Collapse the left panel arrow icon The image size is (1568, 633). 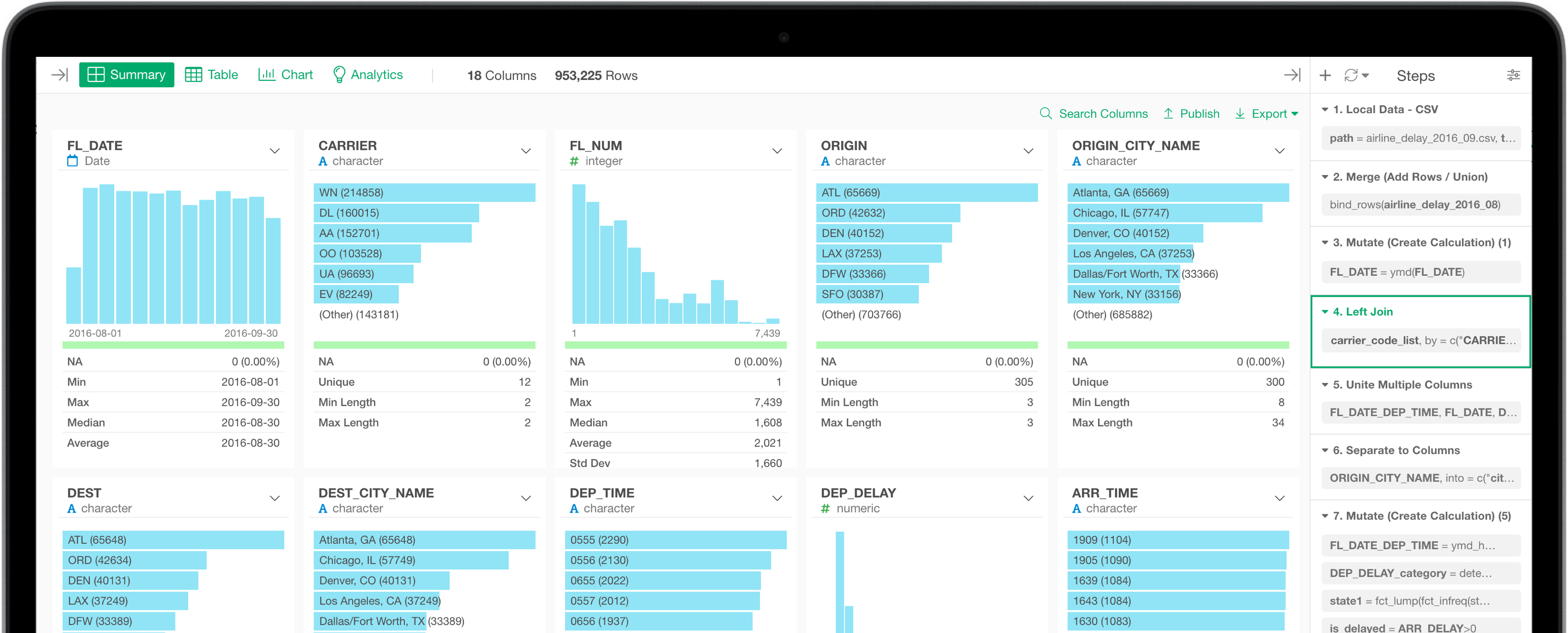point(60,75)
